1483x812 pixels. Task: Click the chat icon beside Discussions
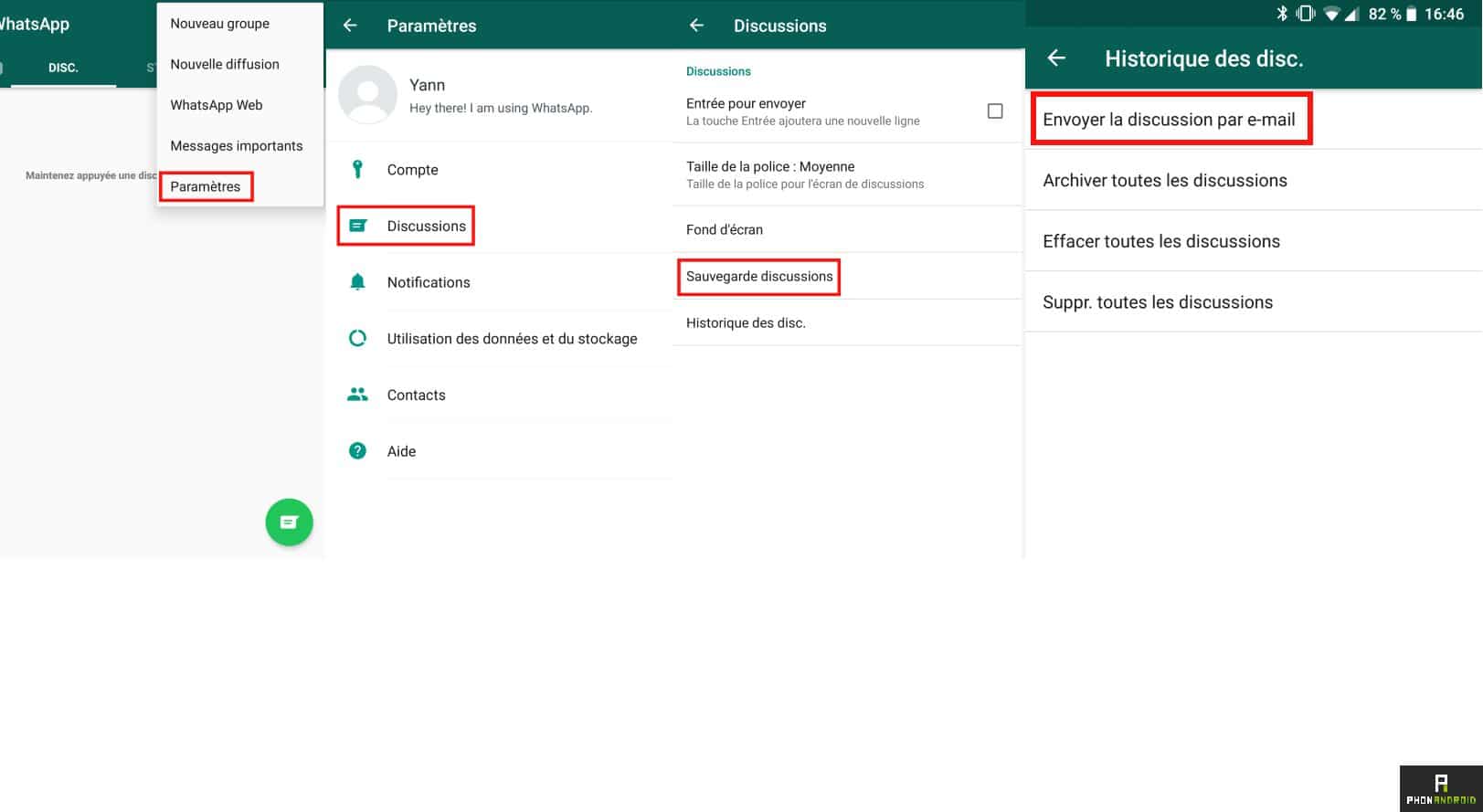[358, 226]
